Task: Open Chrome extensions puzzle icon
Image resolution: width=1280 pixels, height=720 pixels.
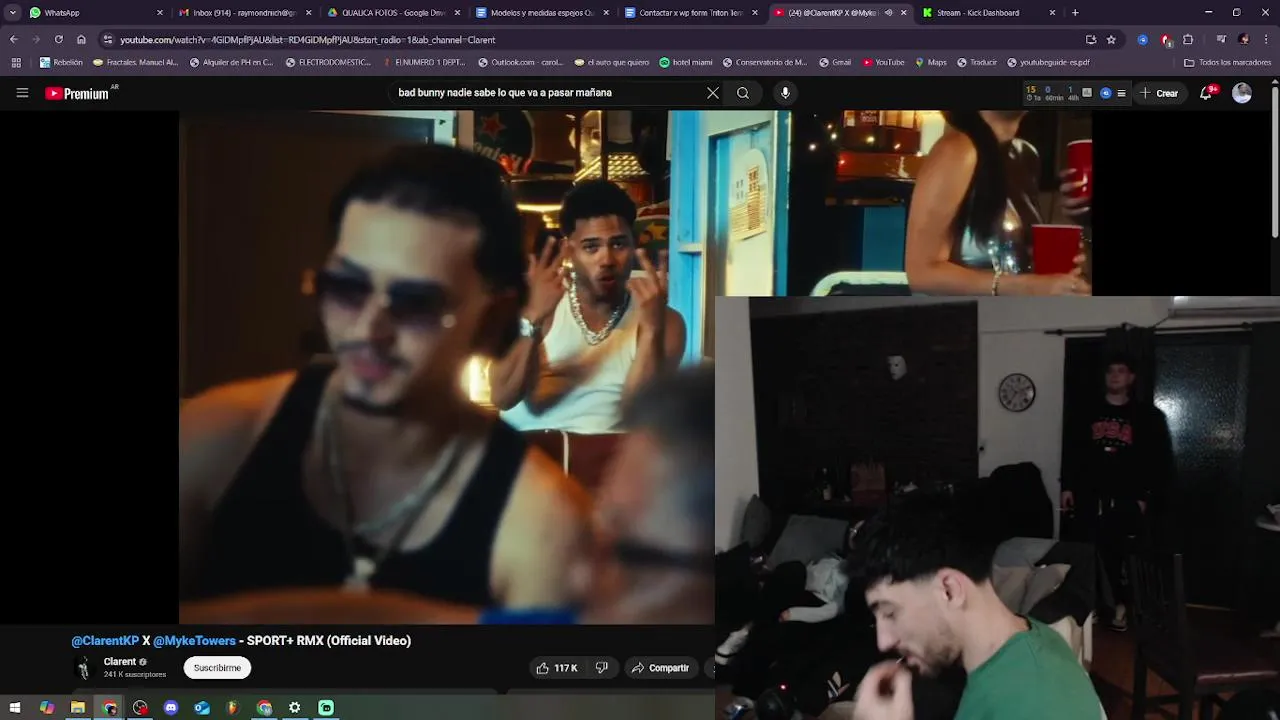Action: point(1188,40)
